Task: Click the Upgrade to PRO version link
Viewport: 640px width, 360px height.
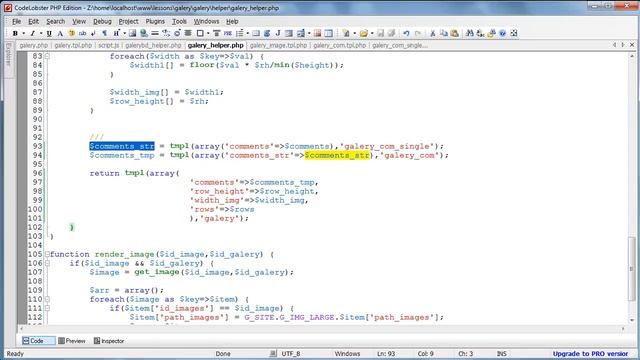Action: pyautogui.click(x=590, y=354)
